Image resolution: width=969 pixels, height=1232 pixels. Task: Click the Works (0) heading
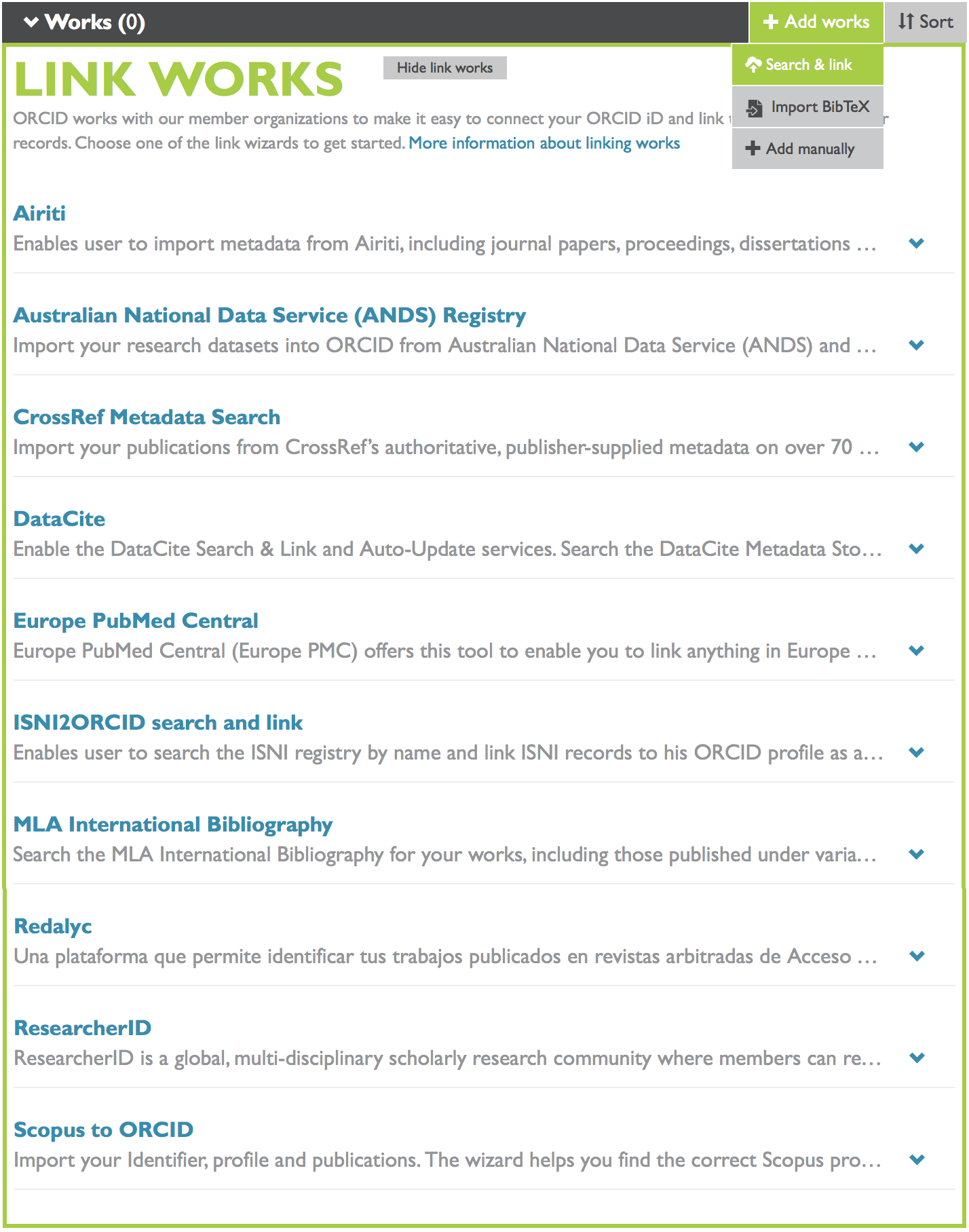point(94,22)
